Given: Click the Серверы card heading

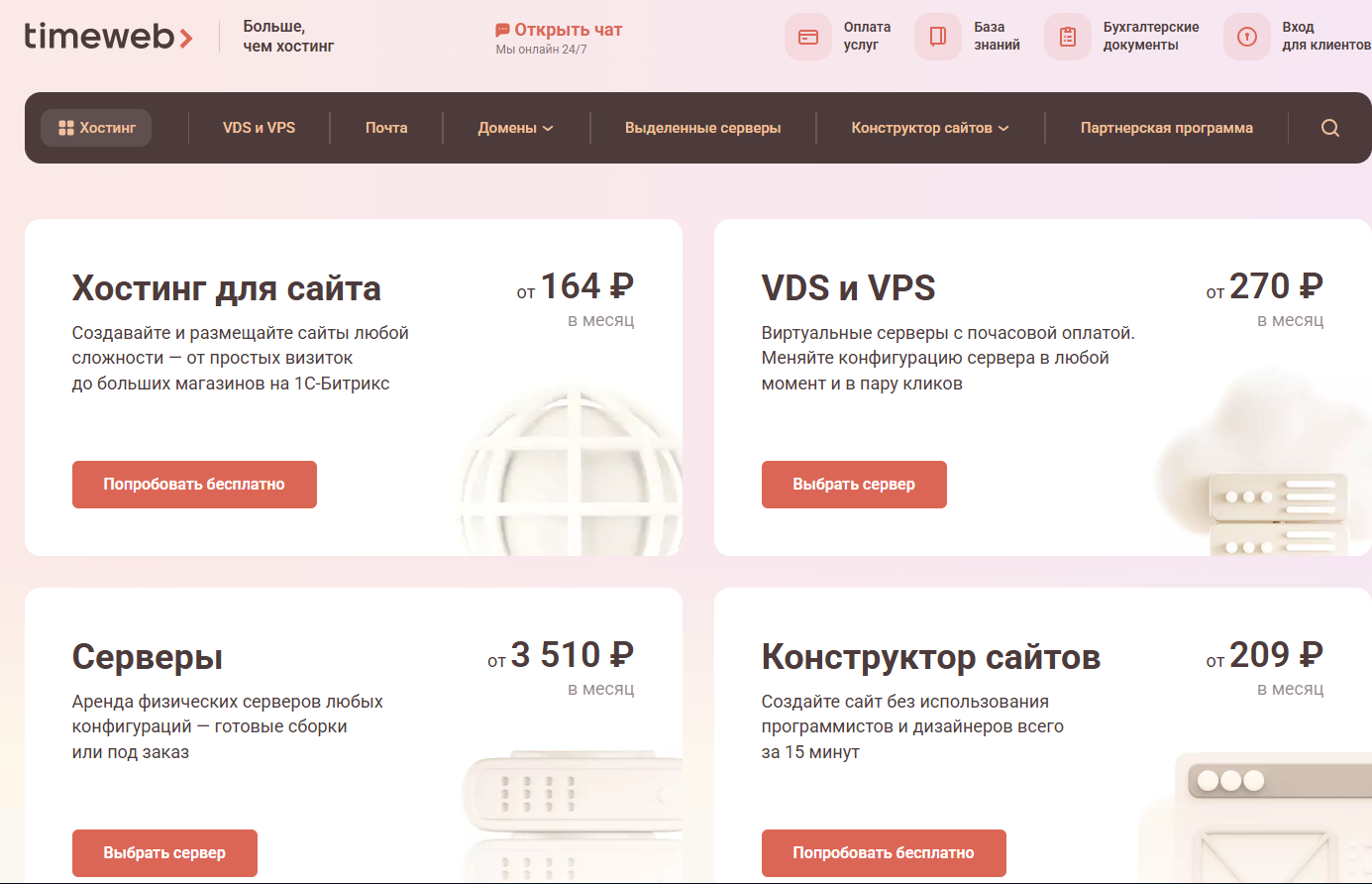Looking at the screenshot, I should [148, 657].
